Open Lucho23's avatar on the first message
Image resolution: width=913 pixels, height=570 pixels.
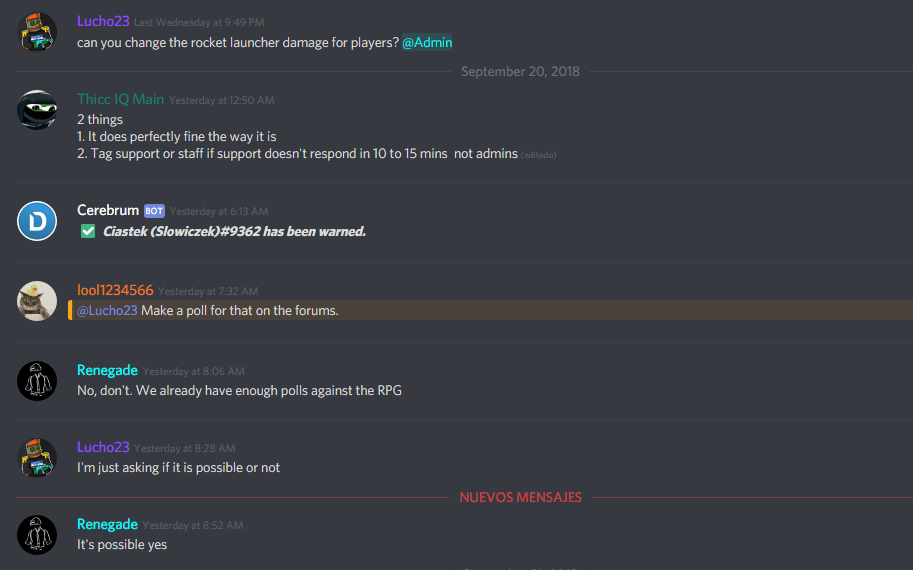click(37, 31)
